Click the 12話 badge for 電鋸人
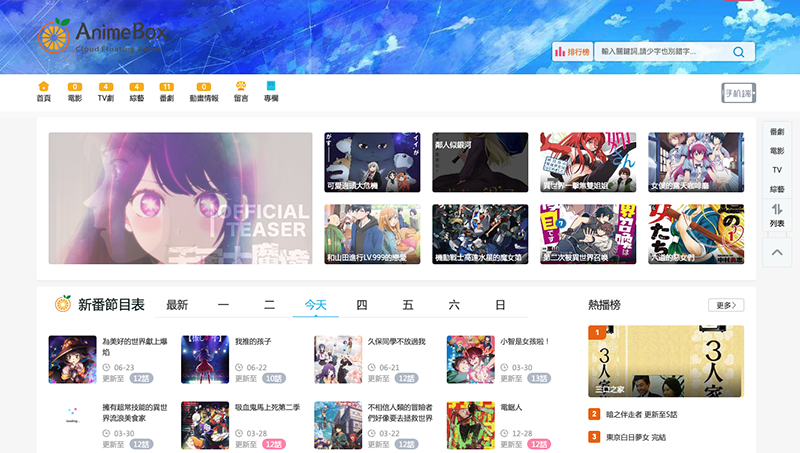Viewport: 800px width, 453px height. [539, 444]
